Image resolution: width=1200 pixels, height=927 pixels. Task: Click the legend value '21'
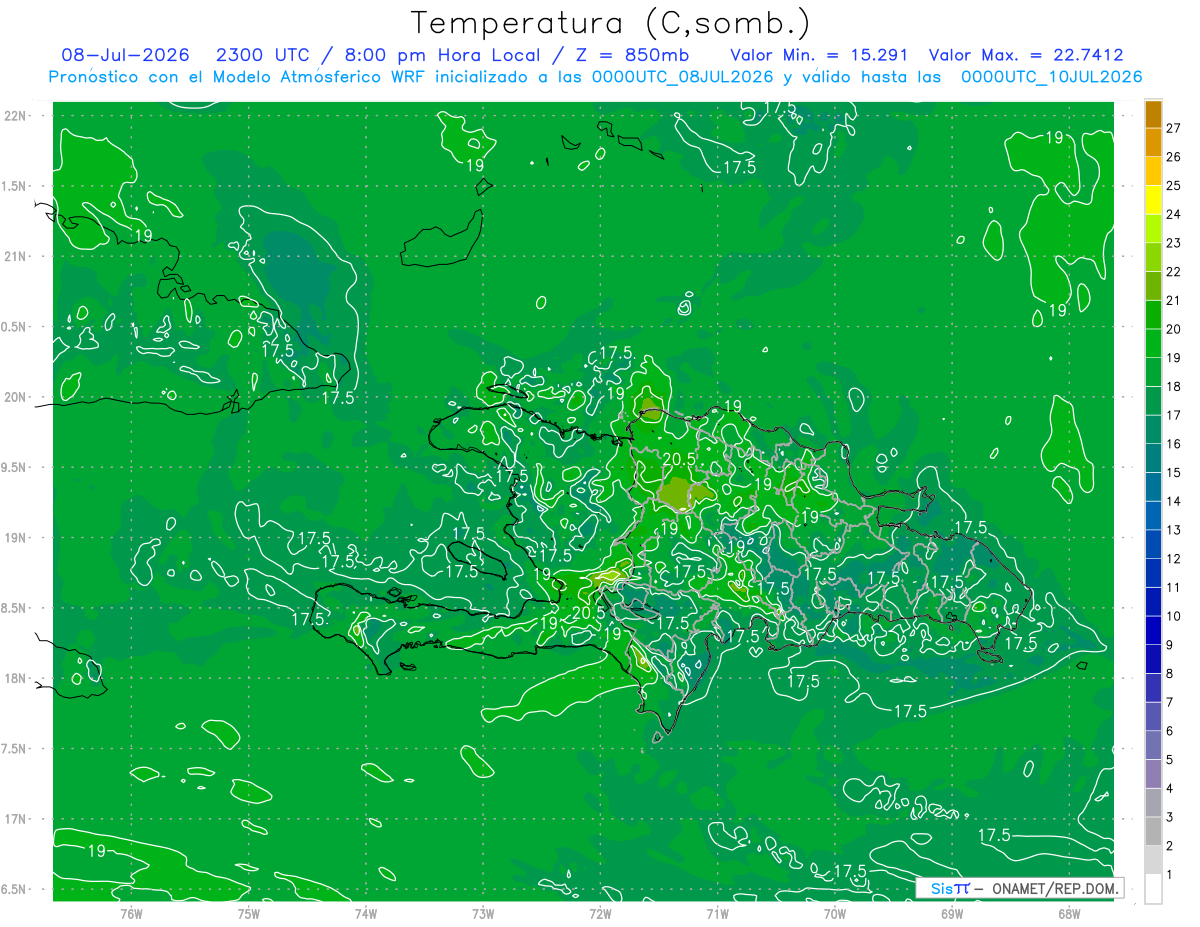(1174, 300)
